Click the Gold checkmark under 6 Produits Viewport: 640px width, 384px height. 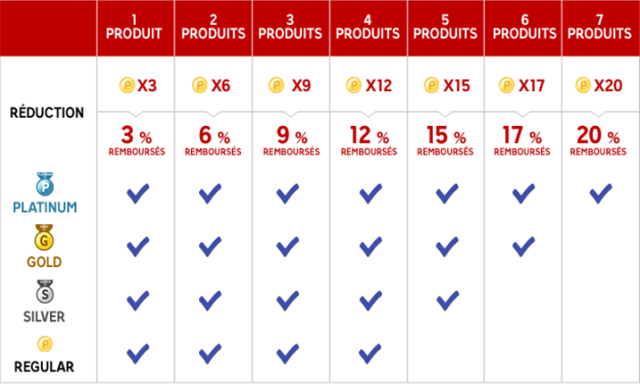pos(524,246)
